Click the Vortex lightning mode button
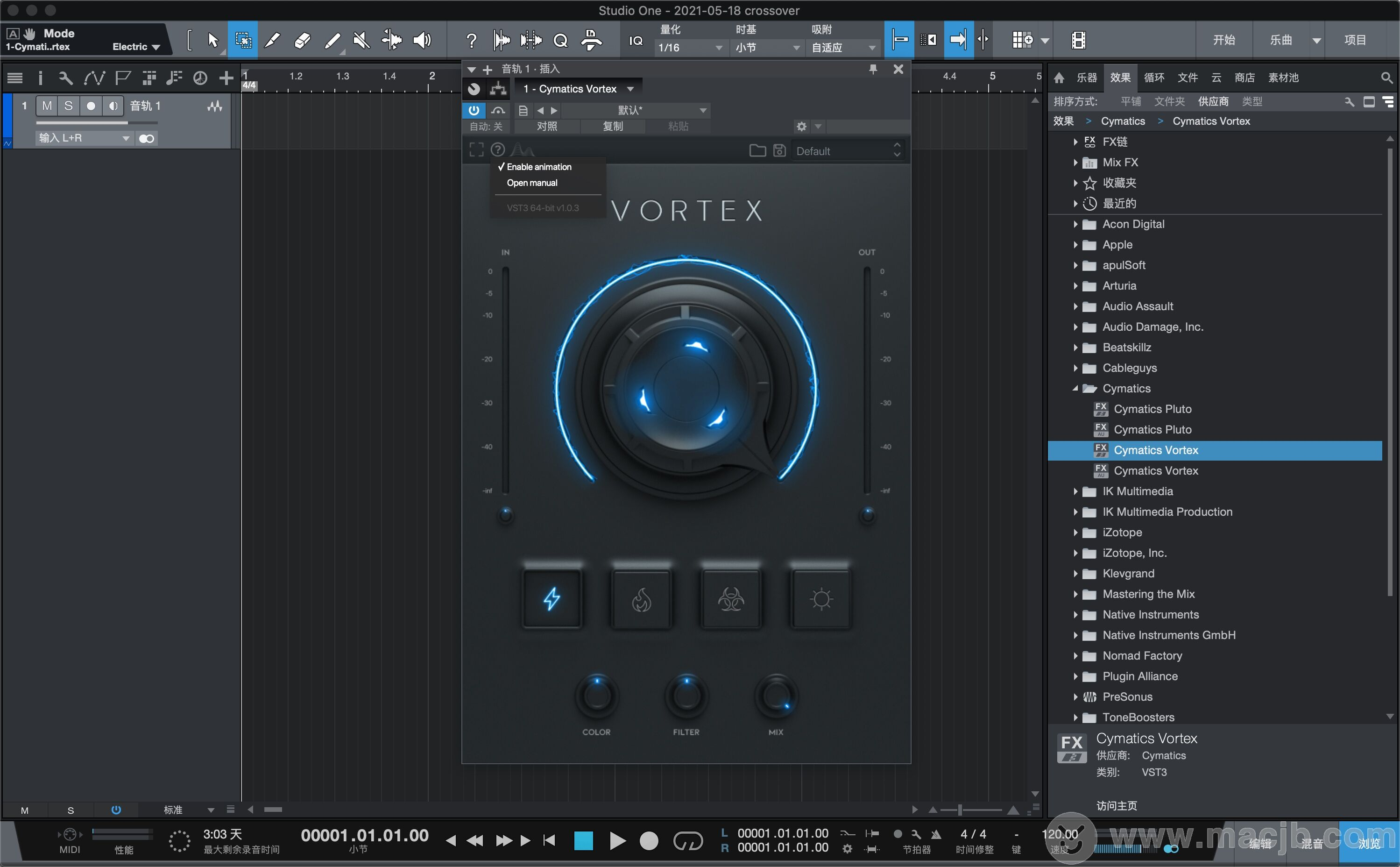This screenshot has height=867, width=1400. [552, 599]
